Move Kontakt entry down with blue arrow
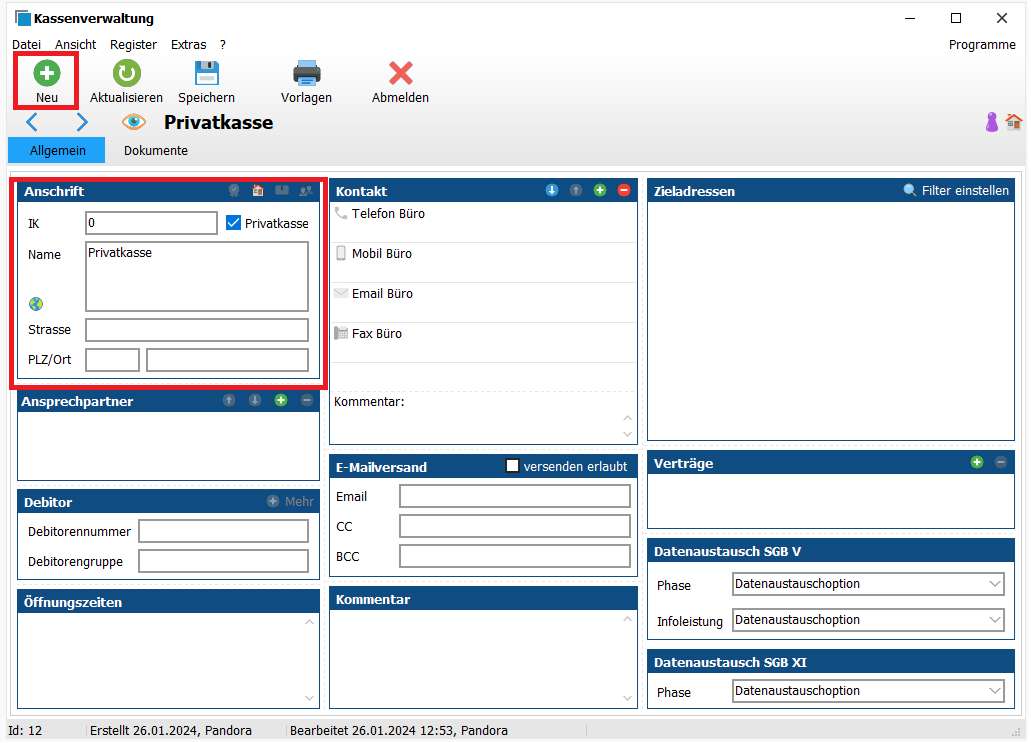1031x743 pixels. [x=552, y=190]
